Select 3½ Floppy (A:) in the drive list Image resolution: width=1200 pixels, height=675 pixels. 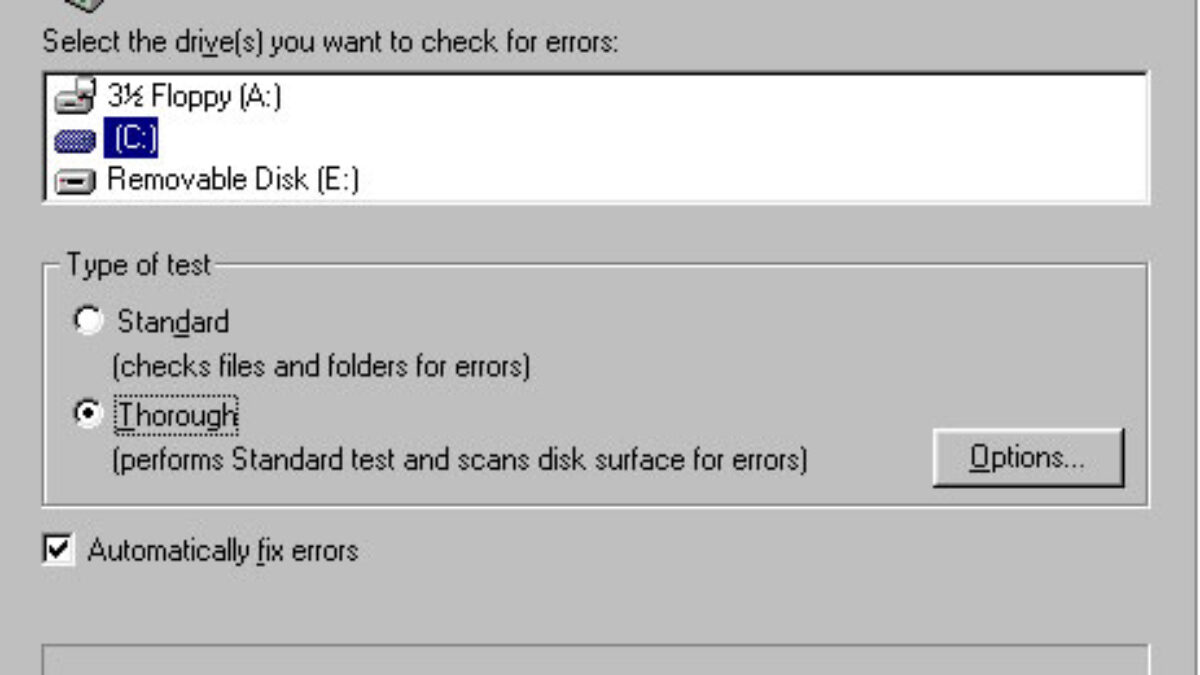point(194,97)
